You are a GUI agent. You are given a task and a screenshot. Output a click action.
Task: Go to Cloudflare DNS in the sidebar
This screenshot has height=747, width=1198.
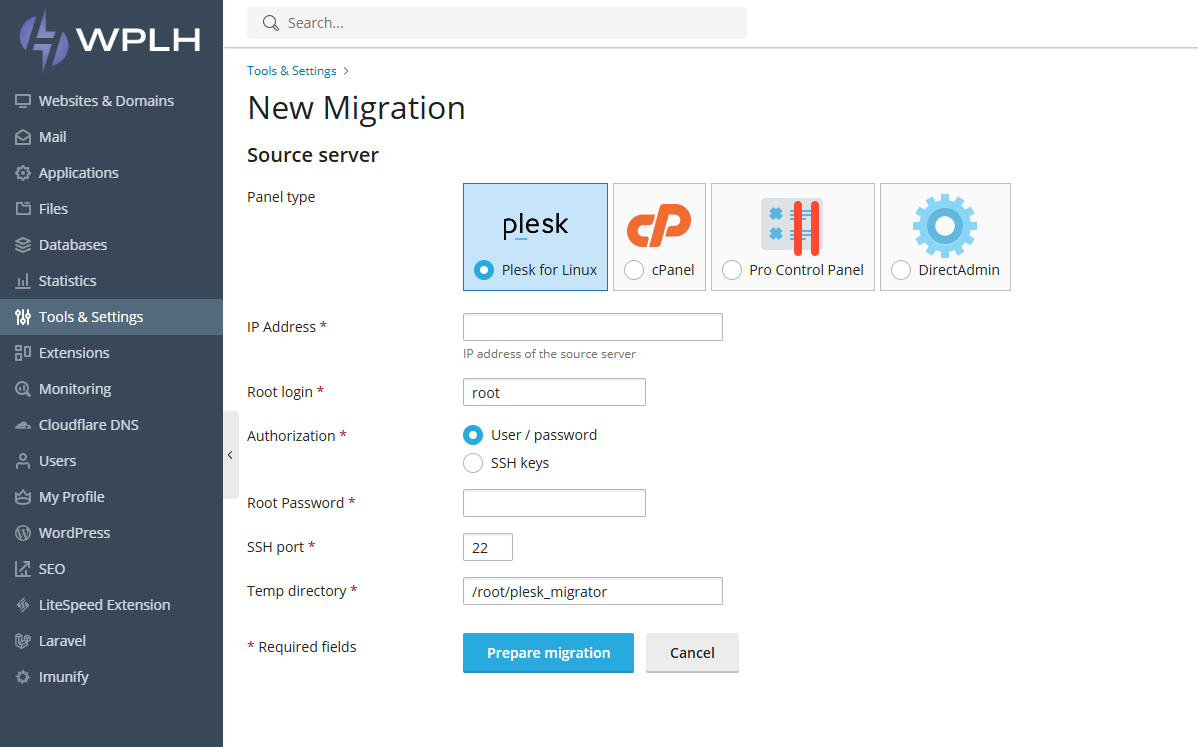click(112, 425)
